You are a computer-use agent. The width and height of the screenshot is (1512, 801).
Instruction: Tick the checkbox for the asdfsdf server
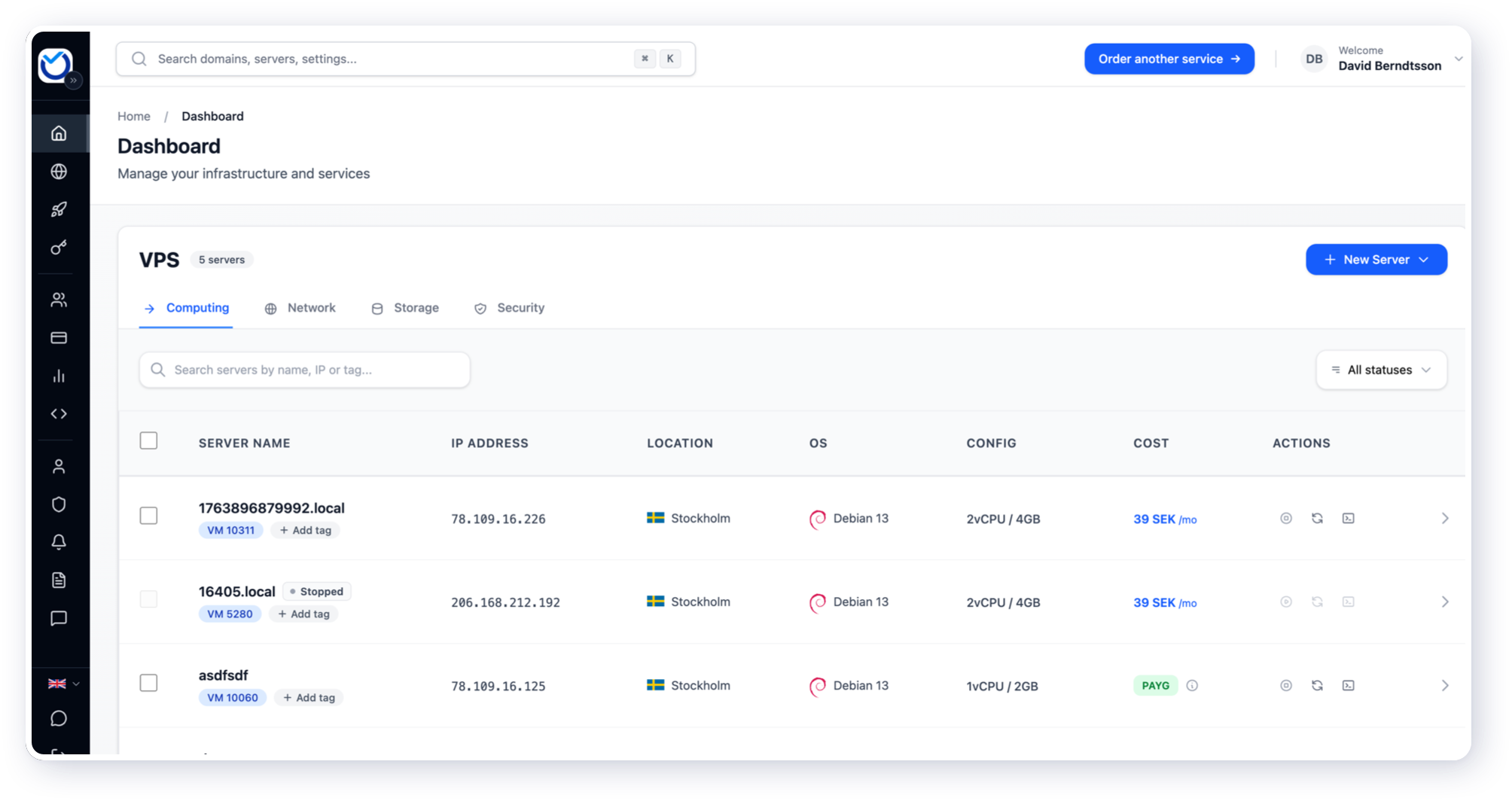point(148,683)
